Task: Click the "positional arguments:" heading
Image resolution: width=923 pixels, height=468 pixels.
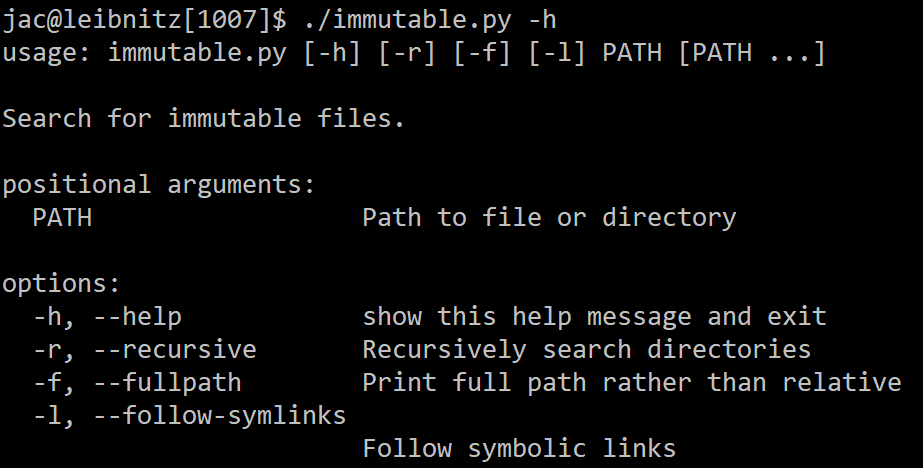Action: coord(158,184)
